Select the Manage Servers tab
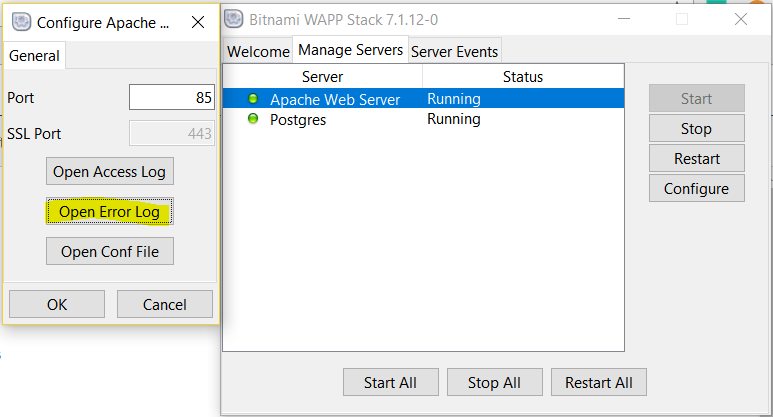The width and height of the screenshot is (773, 417). pyautogui.click(x=350, y=50)
